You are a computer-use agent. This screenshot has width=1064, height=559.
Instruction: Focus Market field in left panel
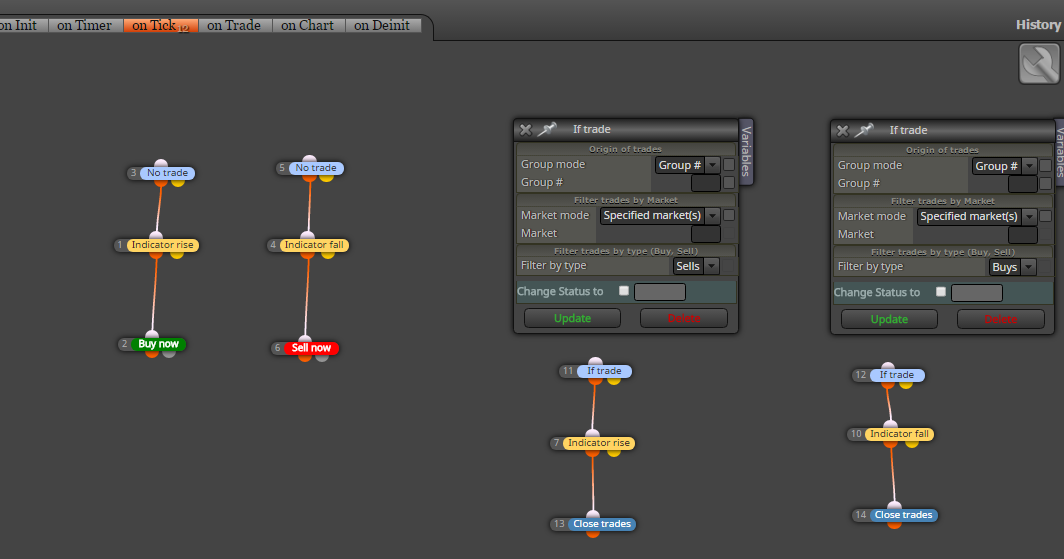point(706,233)
